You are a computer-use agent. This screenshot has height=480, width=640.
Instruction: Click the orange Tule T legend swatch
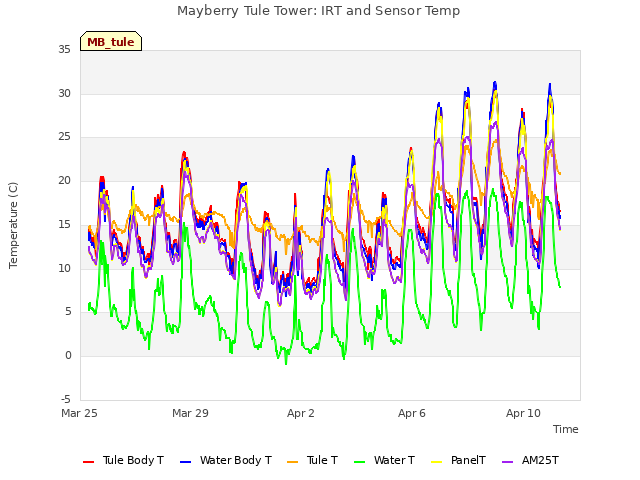(293, 462)
